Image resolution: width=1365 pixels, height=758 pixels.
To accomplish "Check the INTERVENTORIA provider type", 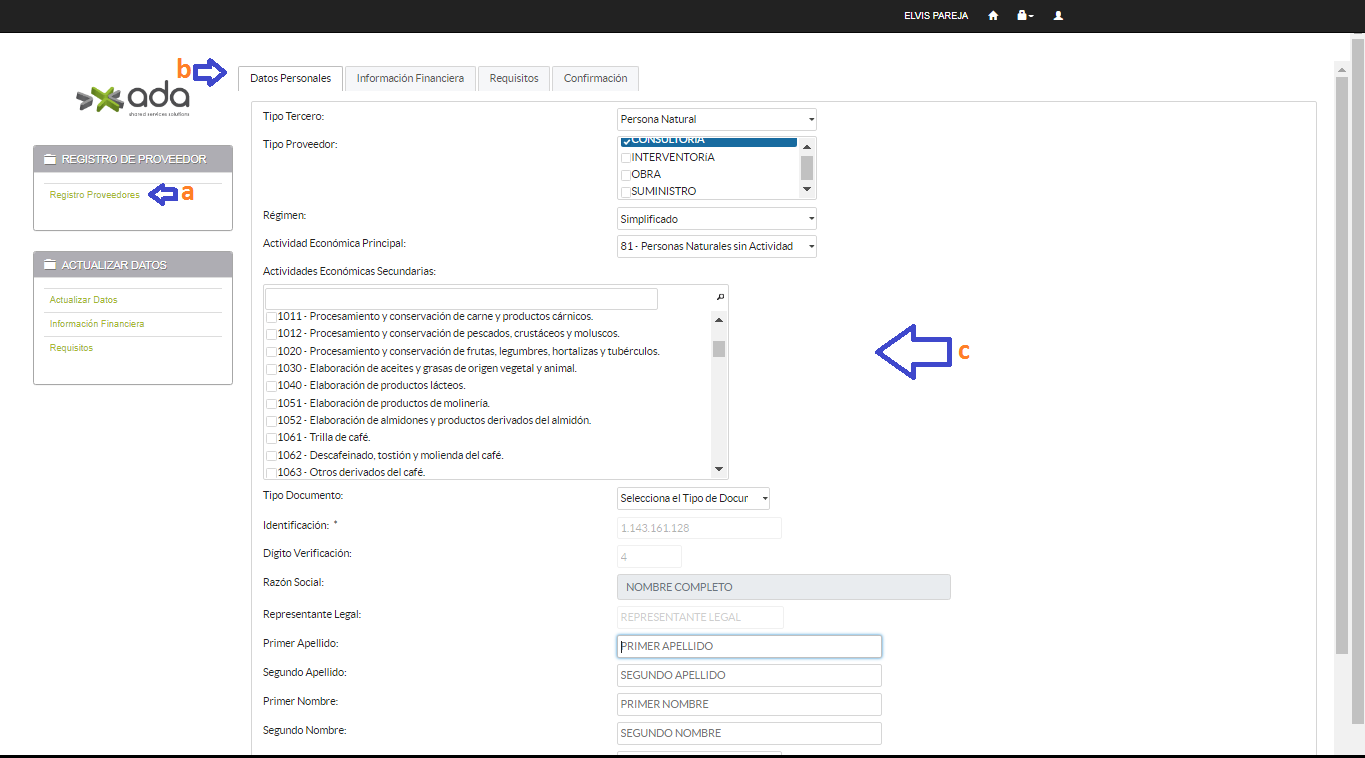I will 626,158.
